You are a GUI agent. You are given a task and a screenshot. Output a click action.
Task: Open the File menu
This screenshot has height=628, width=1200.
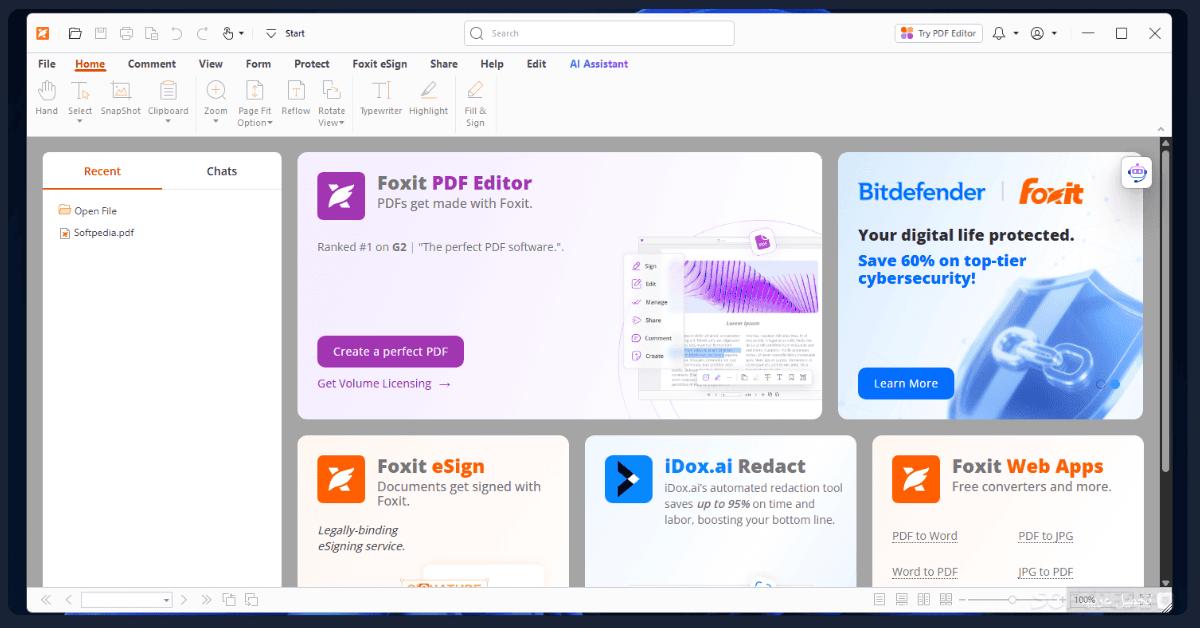pos(47,64)
